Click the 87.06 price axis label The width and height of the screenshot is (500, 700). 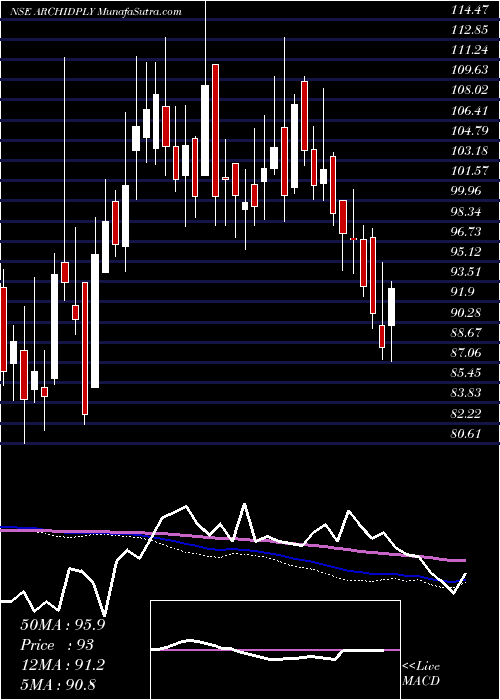point(466,353)
